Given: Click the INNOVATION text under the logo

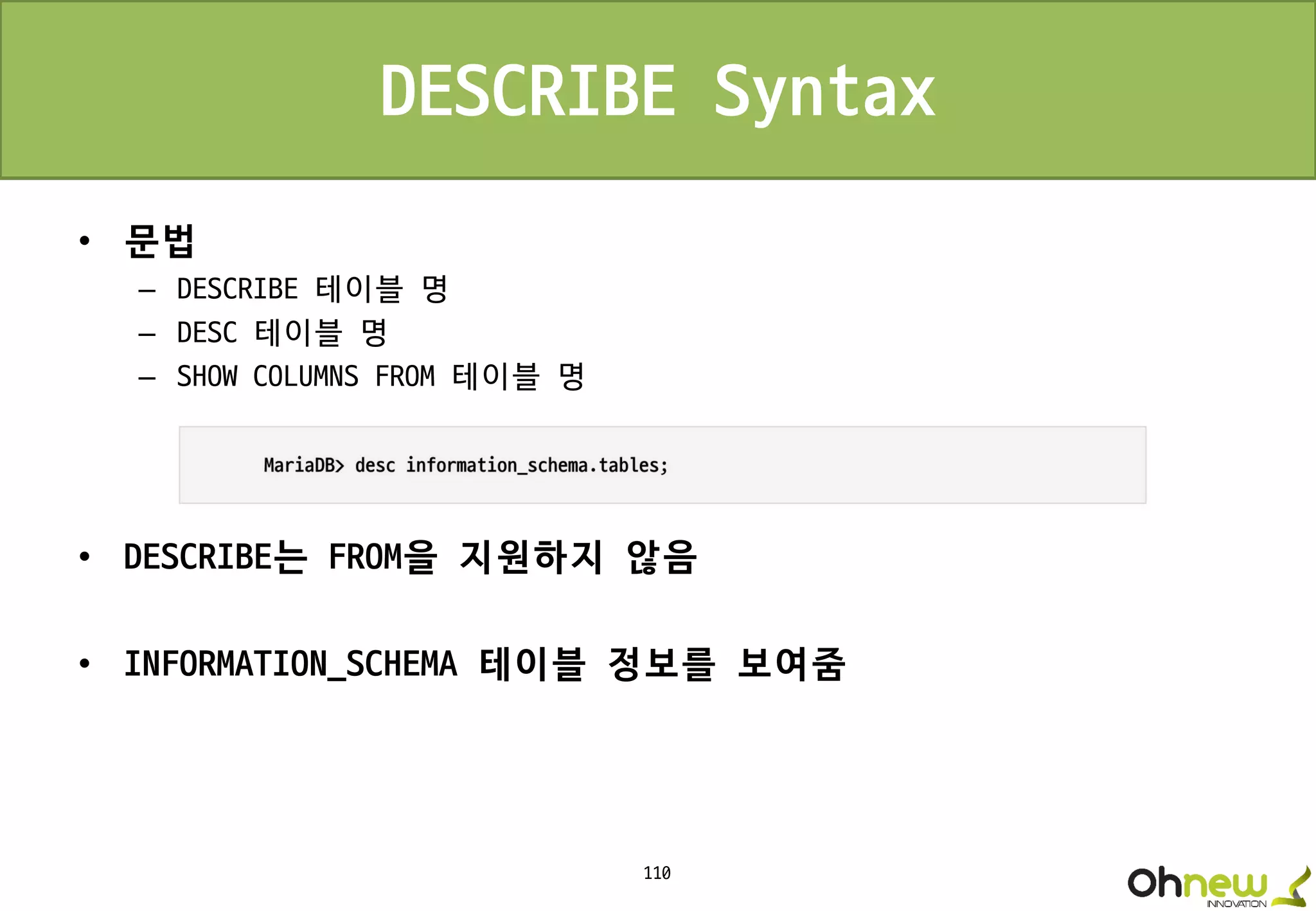Looking at the screenshot, I should pos(1236,904).
